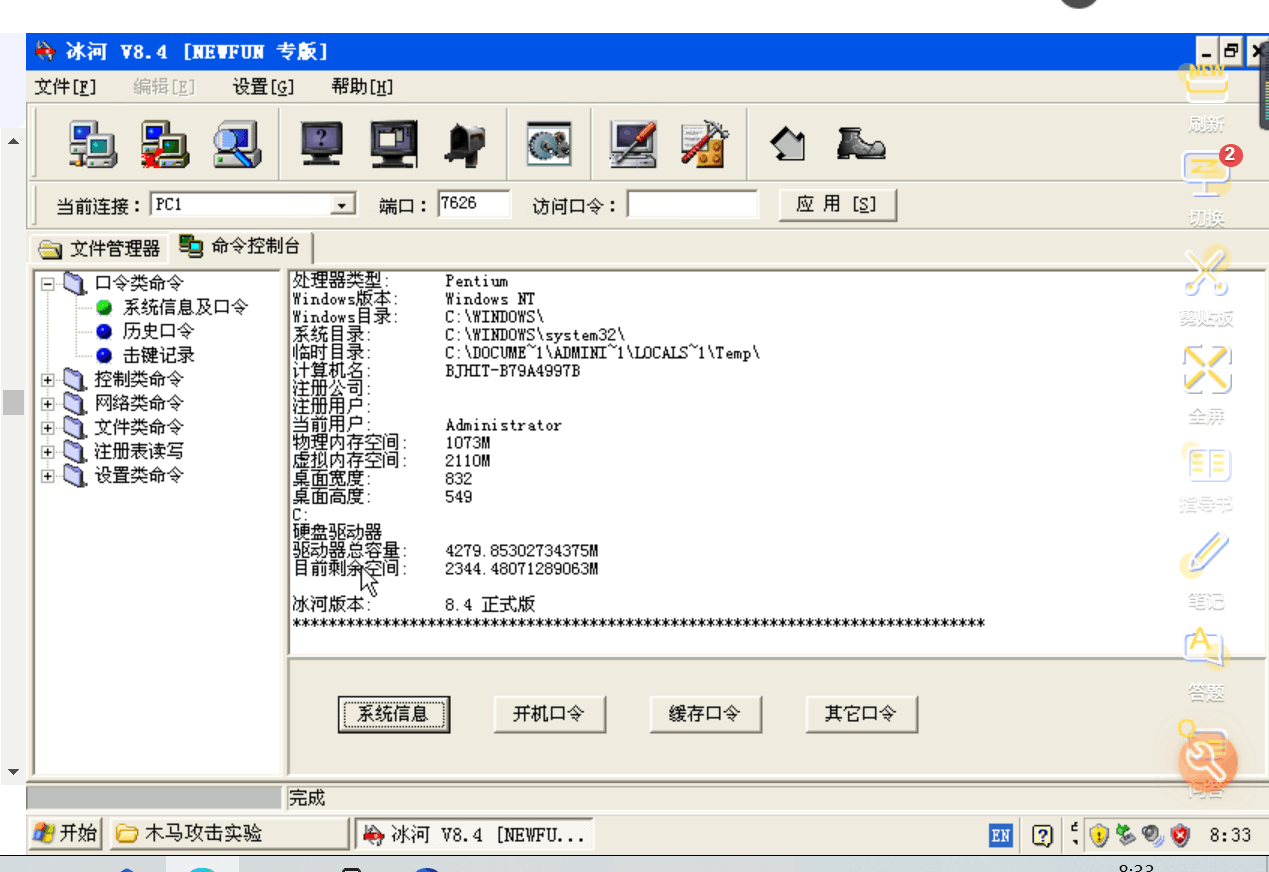Click the 系统信息 button

[393, 714]
